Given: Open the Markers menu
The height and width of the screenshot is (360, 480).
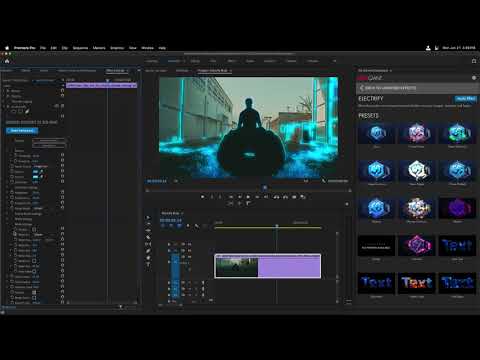Looking at the screenshot, I should coord(99,48).
